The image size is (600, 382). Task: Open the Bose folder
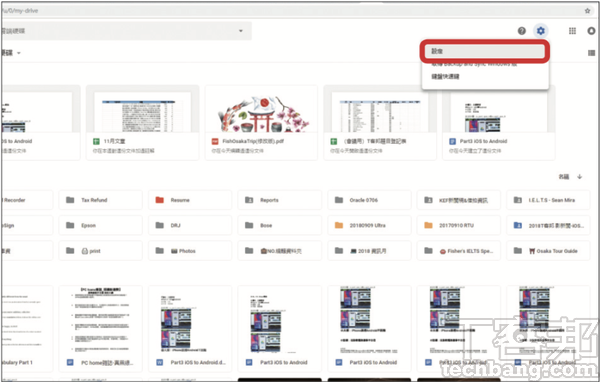(279, 225)
